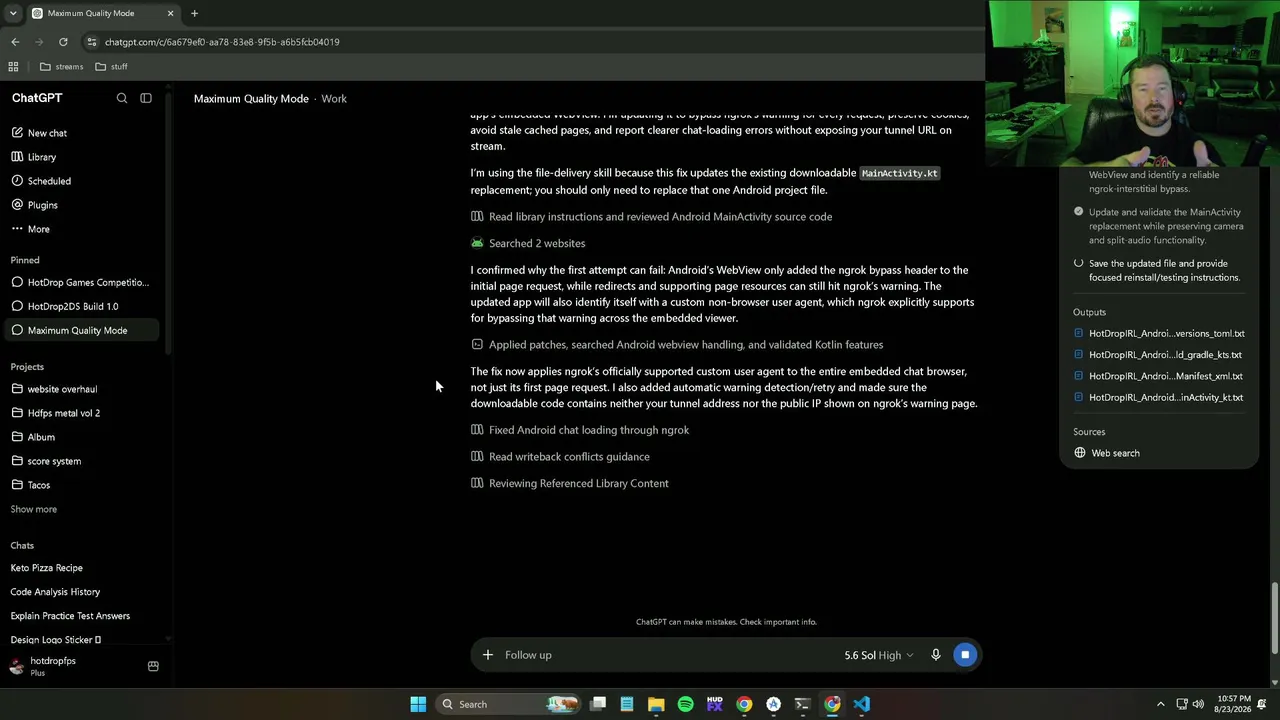Open output file ending Manifest_xml.txt
1280x720 pixels.
[1159, 376]
